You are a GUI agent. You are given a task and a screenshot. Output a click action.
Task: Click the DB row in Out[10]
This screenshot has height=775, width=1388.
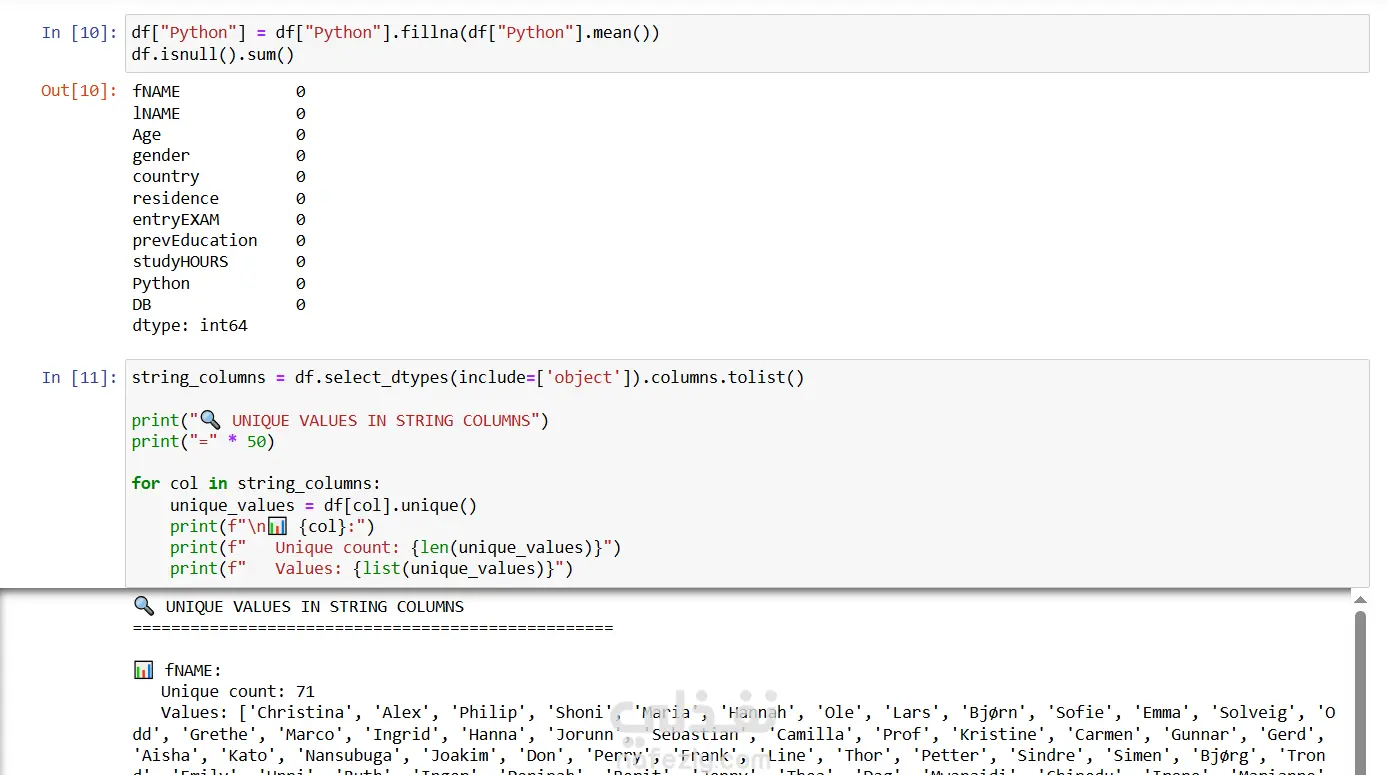(219, 305)
